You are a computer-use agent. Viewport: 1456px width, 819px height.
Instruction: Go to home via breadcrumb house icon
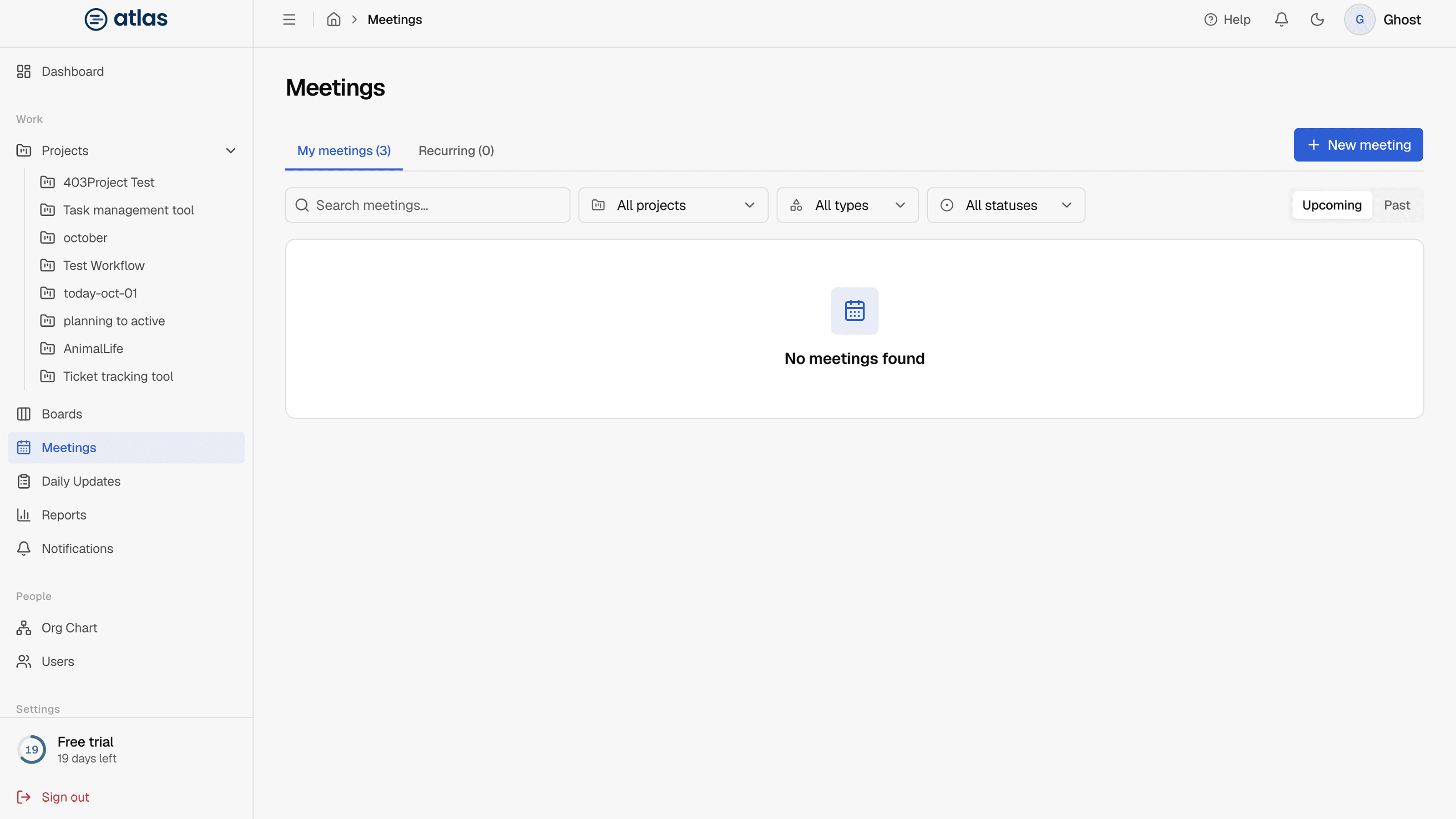[334, 20]
